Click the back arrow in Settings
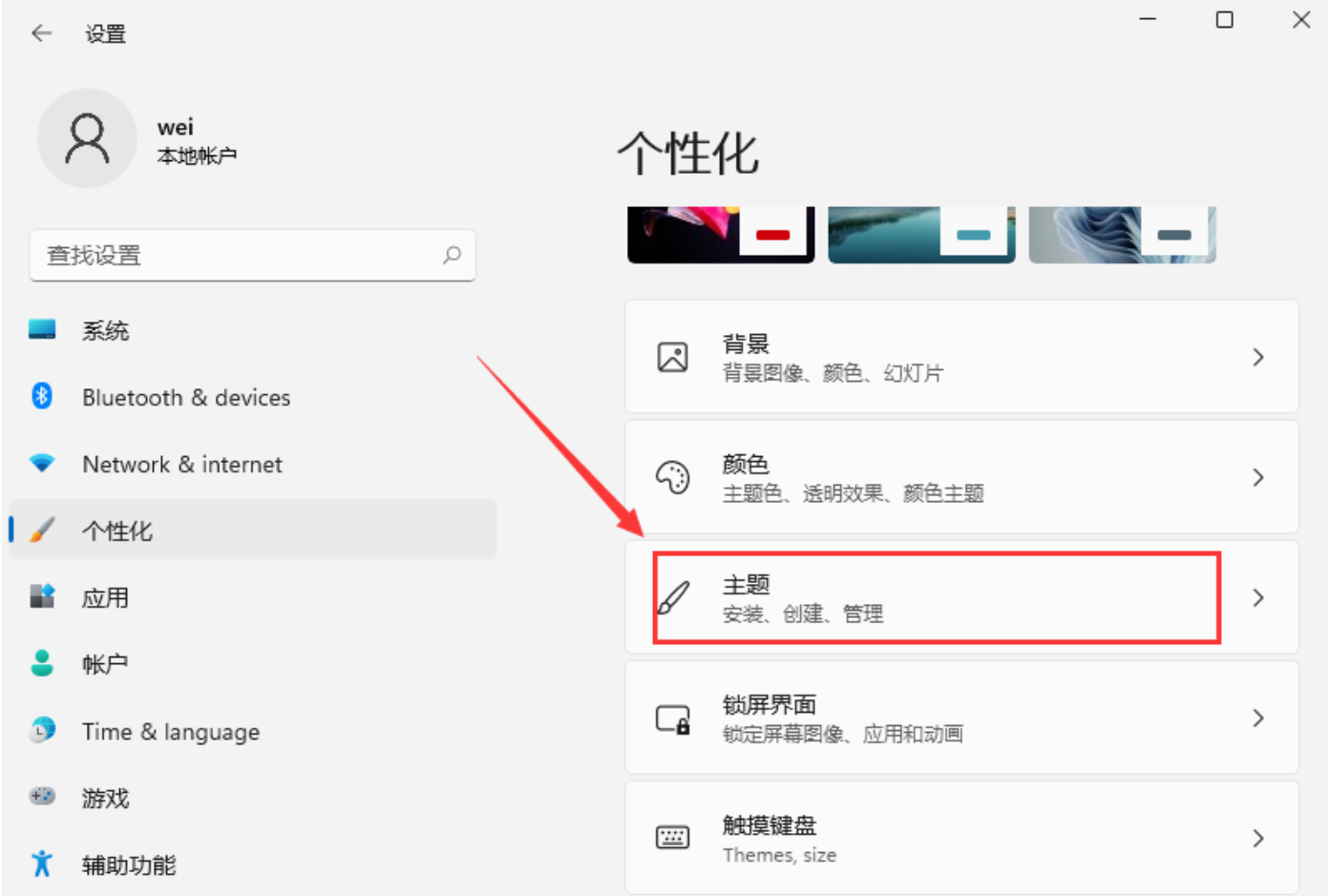The height and width of the screenshot is (896, 1328). point(41,32)
